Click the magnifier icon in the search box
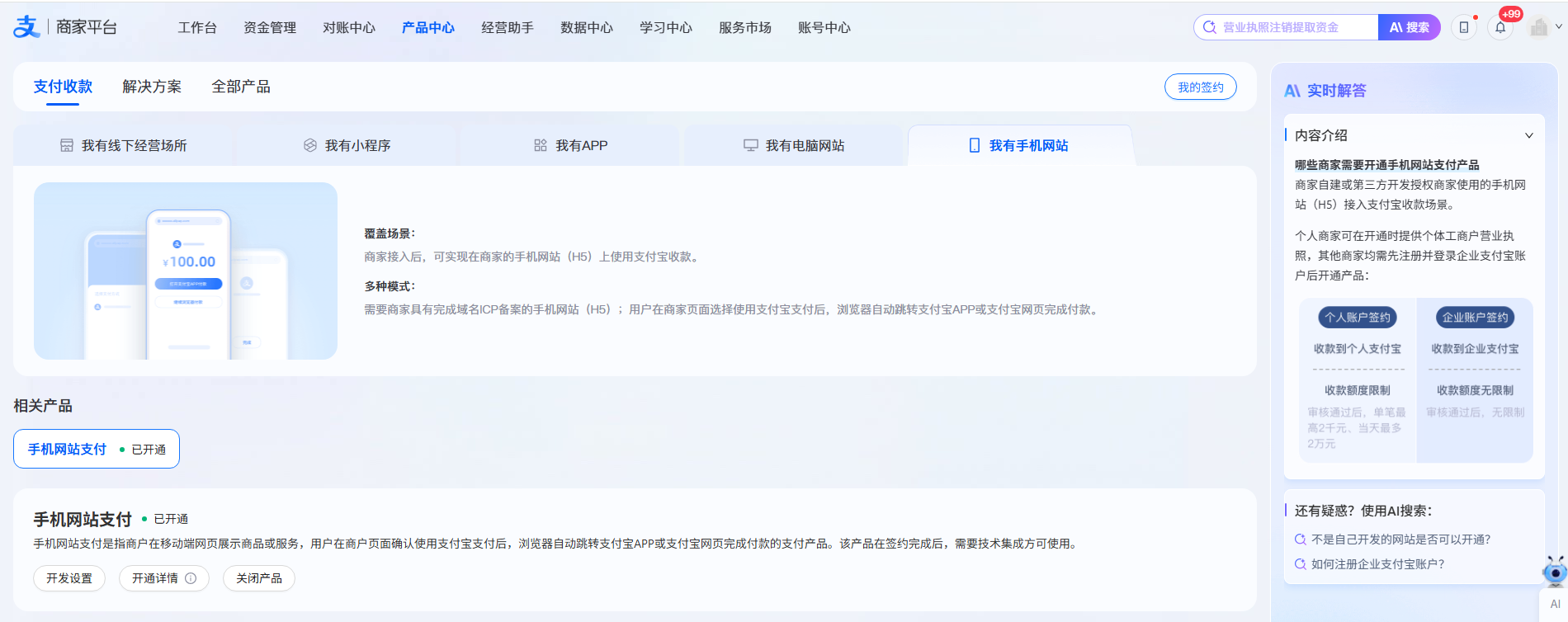Image resolution: width=1568 pixels, height=622 pixels. pos(1210,27)
